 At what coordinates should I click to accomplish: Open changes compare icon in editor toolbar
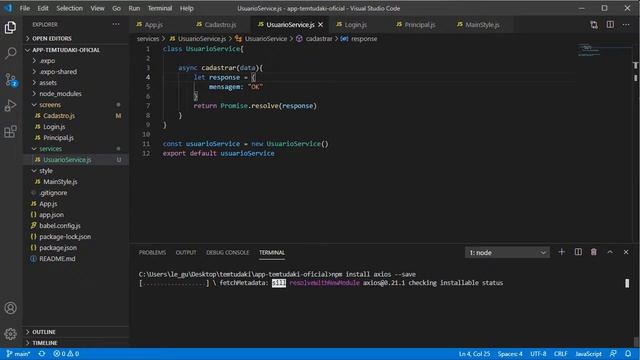(594, 25)
